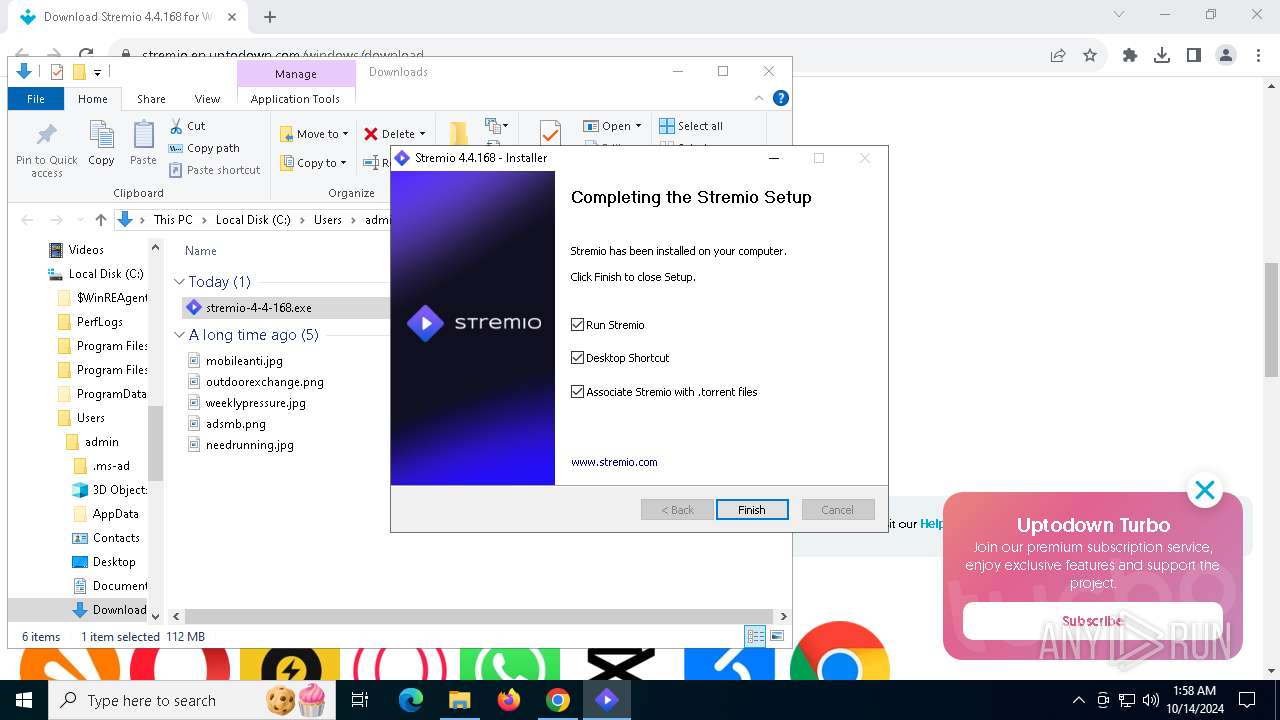
Task: Click Pin to Quick access icon
Action: coord(46,148)
